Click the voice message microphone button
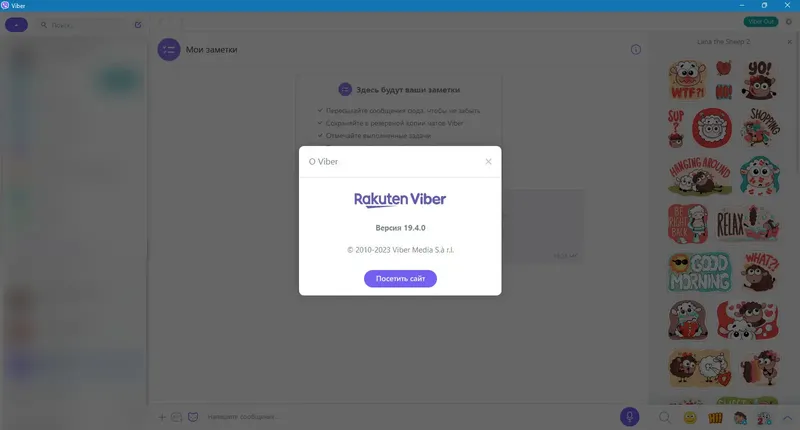This screenshot has width=800, height=430. (x=630, y=417)
